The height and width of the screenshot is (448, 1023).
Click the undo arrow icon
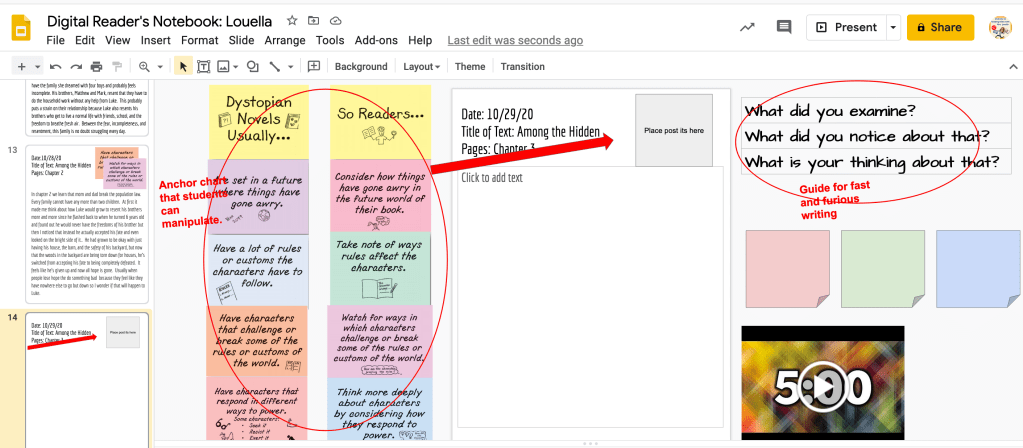pyautogui.click(x=56, y=67)
